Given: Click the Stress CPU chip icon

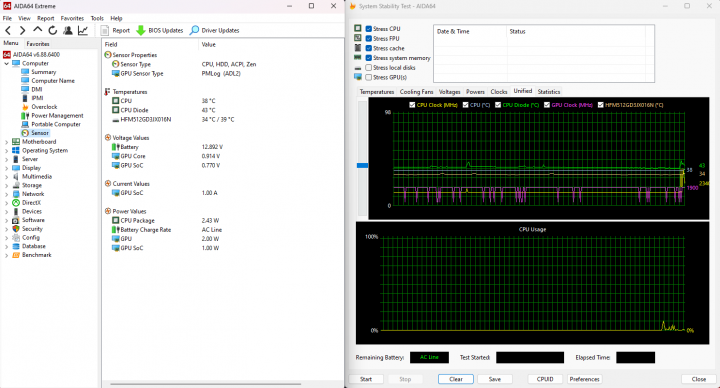Looking at the screenshot, I should pyautogui.click(x=358, y=28).
